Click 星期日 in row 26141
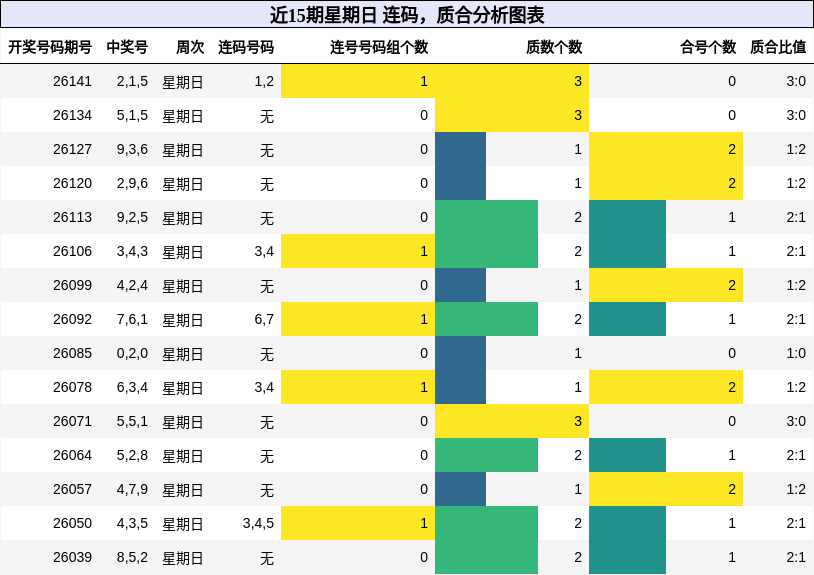Image resolution: width=814 pixels, height=575 pixels. point(183,82)
